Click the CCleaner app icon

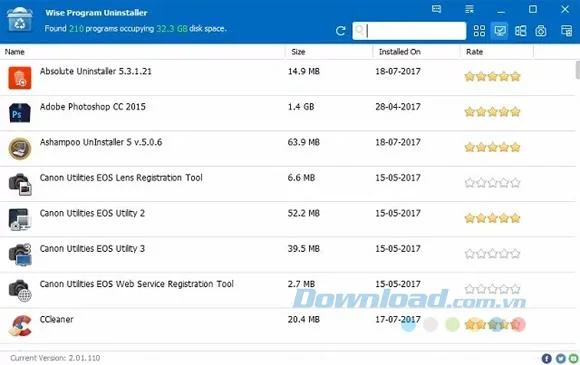[x=20, y=326]
